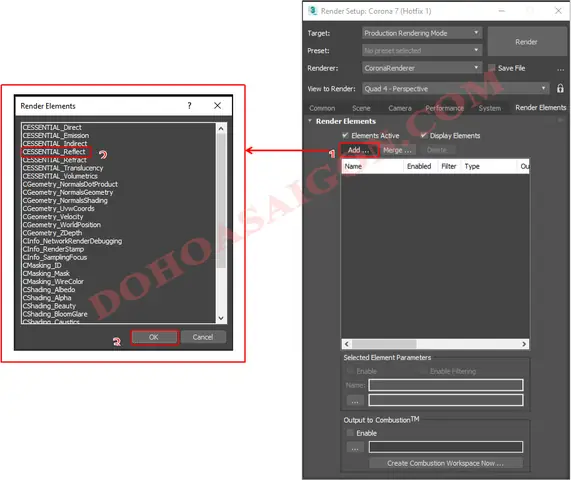This screenshot has width=571, height=480.
Task: Toggle the Enable Filtering checkbox
Action: [x=424, y=371]
